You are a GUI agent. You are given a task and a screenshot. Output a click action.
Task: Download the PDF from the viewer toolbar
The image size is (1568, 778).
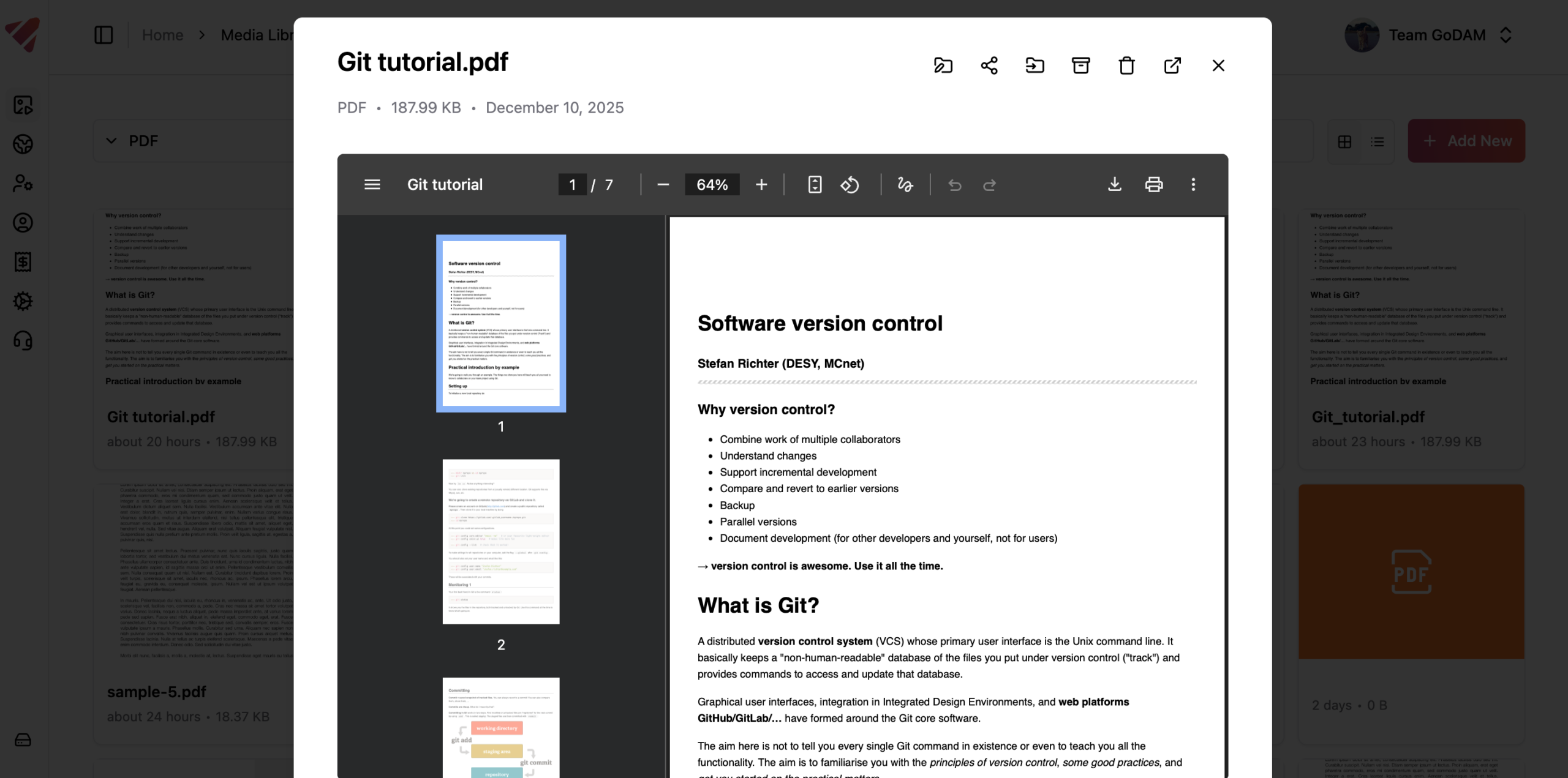(1115, 184)
